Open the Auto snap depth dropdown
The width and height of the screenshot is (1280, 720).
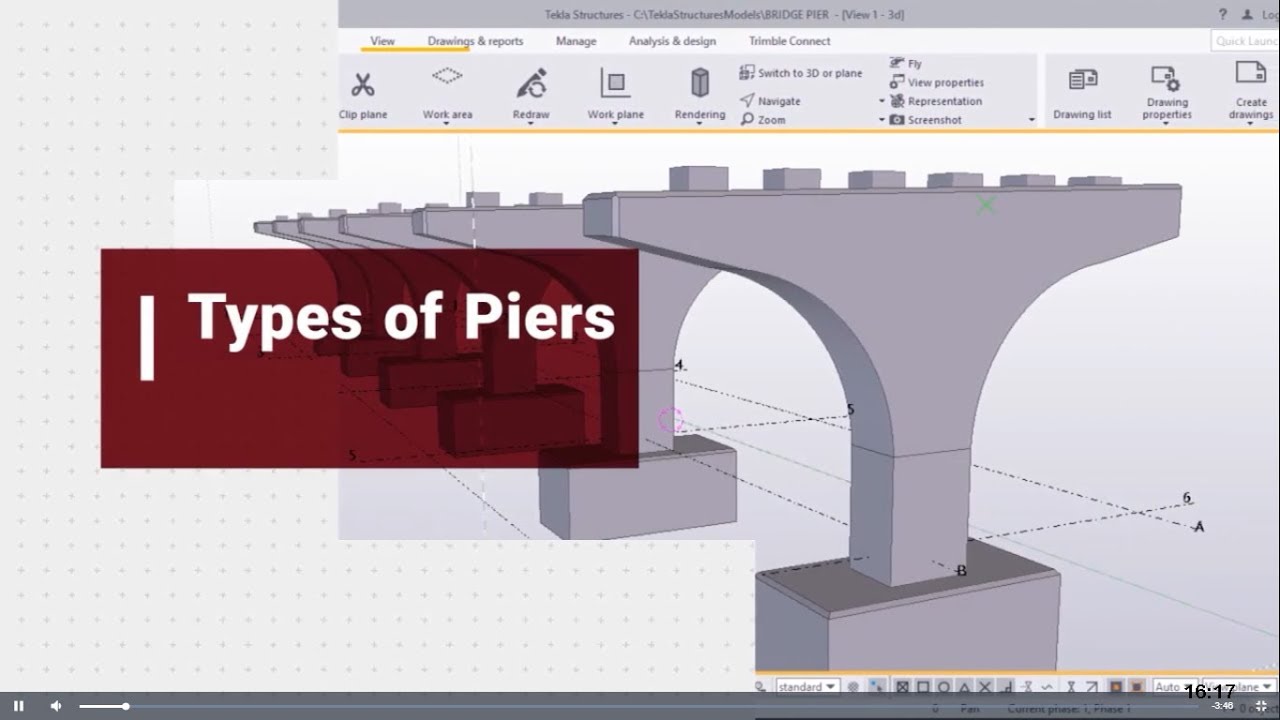(x=1175, y=687)
